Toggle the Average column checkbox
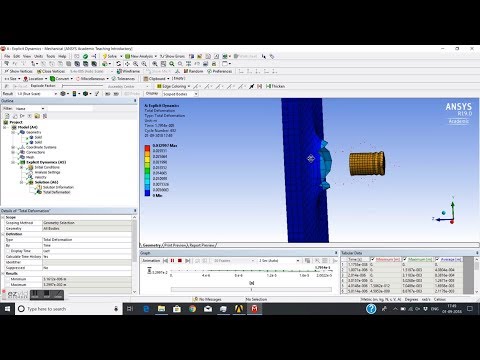The width and height of the screenshot is (480, 360). tap(437, 259)
